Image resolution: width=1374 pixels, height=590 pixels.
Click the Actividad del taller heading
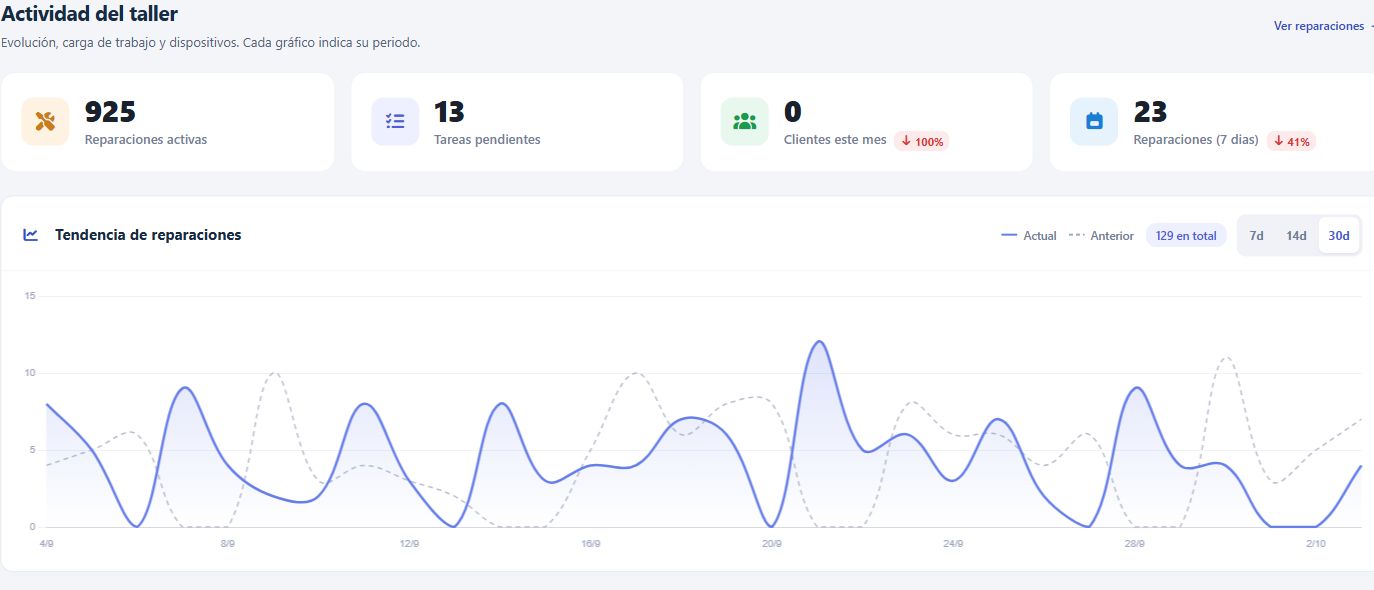click(89, 13)
